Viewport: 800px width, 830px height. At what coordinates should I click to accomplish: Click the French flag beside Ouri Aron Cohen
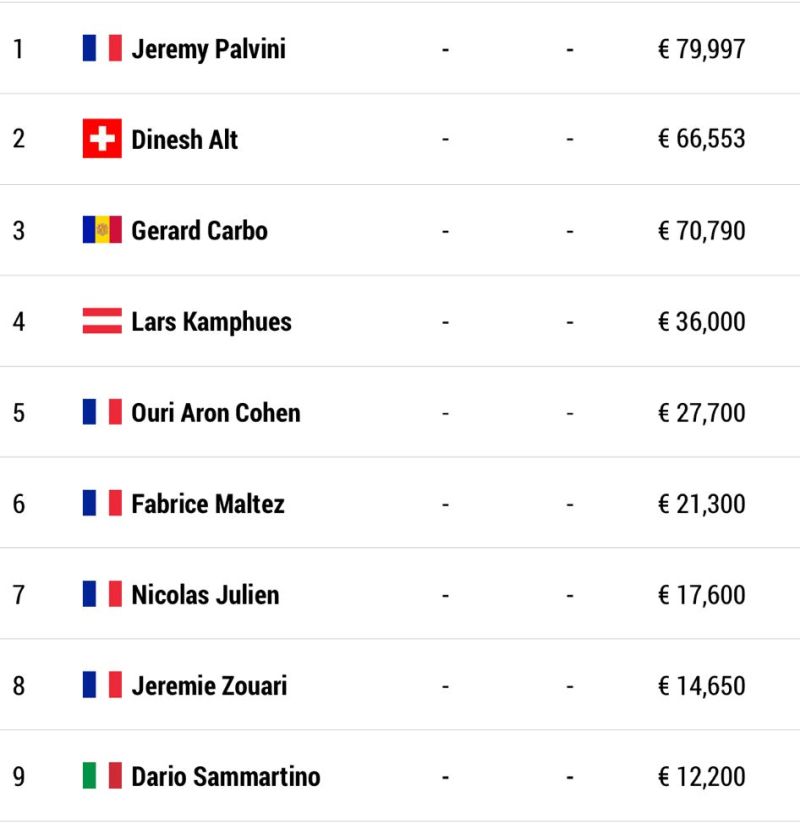coord(102,412)
